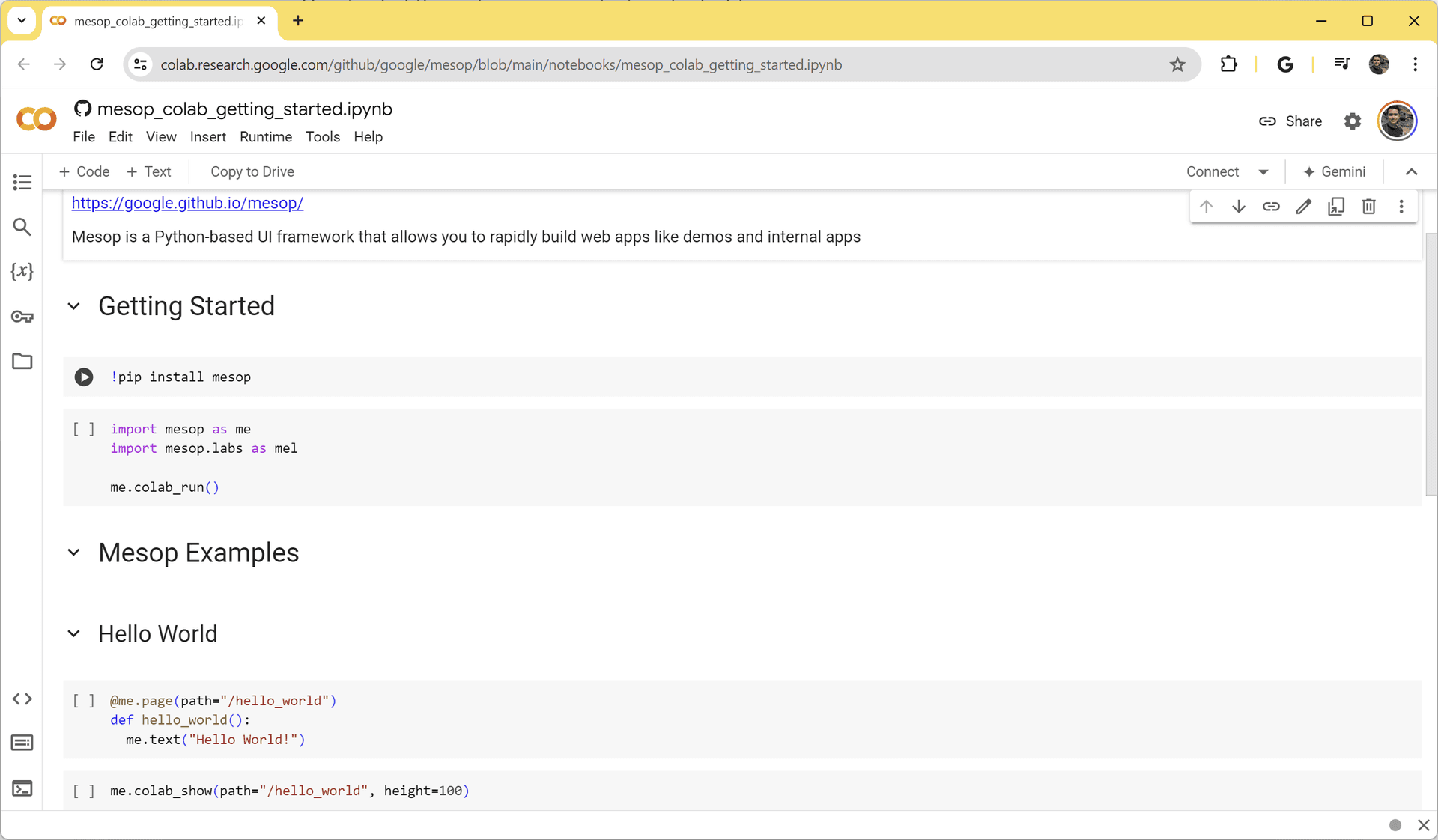Open the Files folder sidebar icon
Image resolution: width=1438 pixels, height=840 pixels.
coord(22,361)
